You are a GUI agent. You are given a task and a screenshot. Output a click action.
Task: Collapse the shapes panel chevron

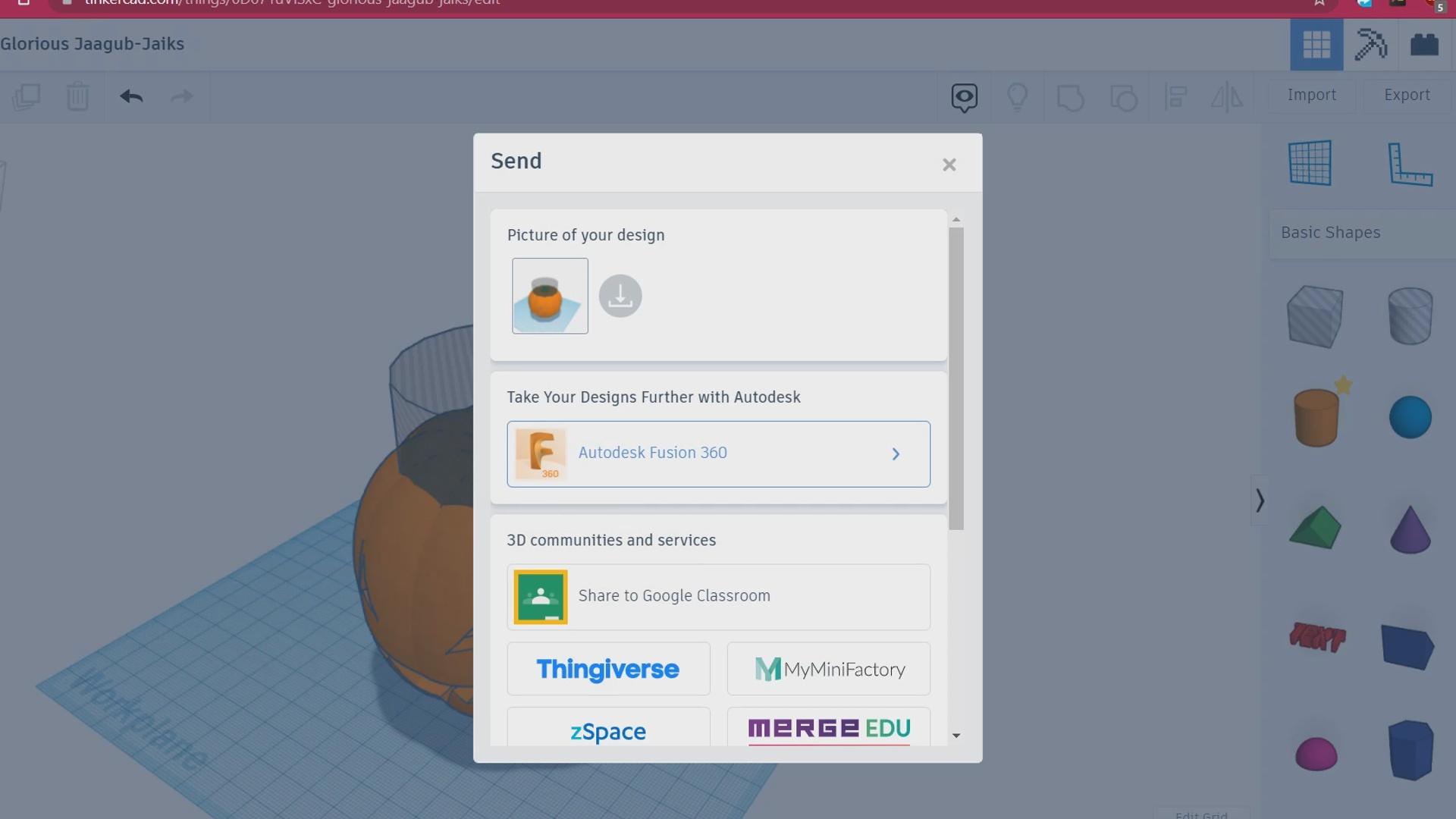coord(1260,500)
